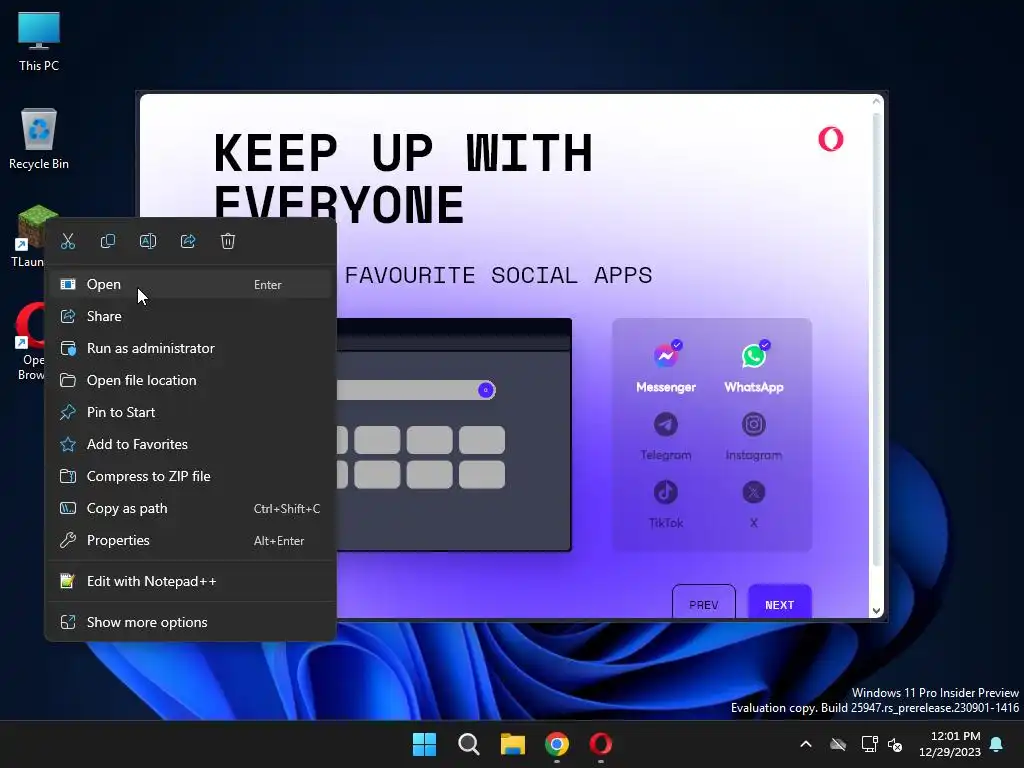1024x768 pixels.
Task: Open Windows Start menu
Action: click(x=424, y=744)
